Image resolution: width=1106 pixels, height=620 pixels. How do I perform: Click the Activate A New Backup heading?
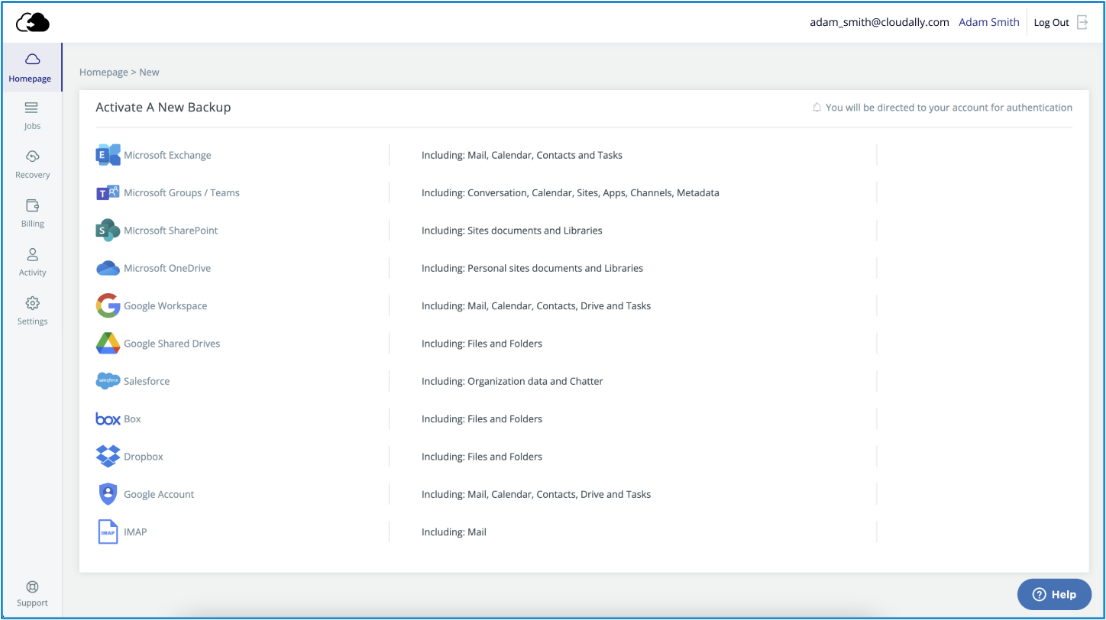coord(163,107)
